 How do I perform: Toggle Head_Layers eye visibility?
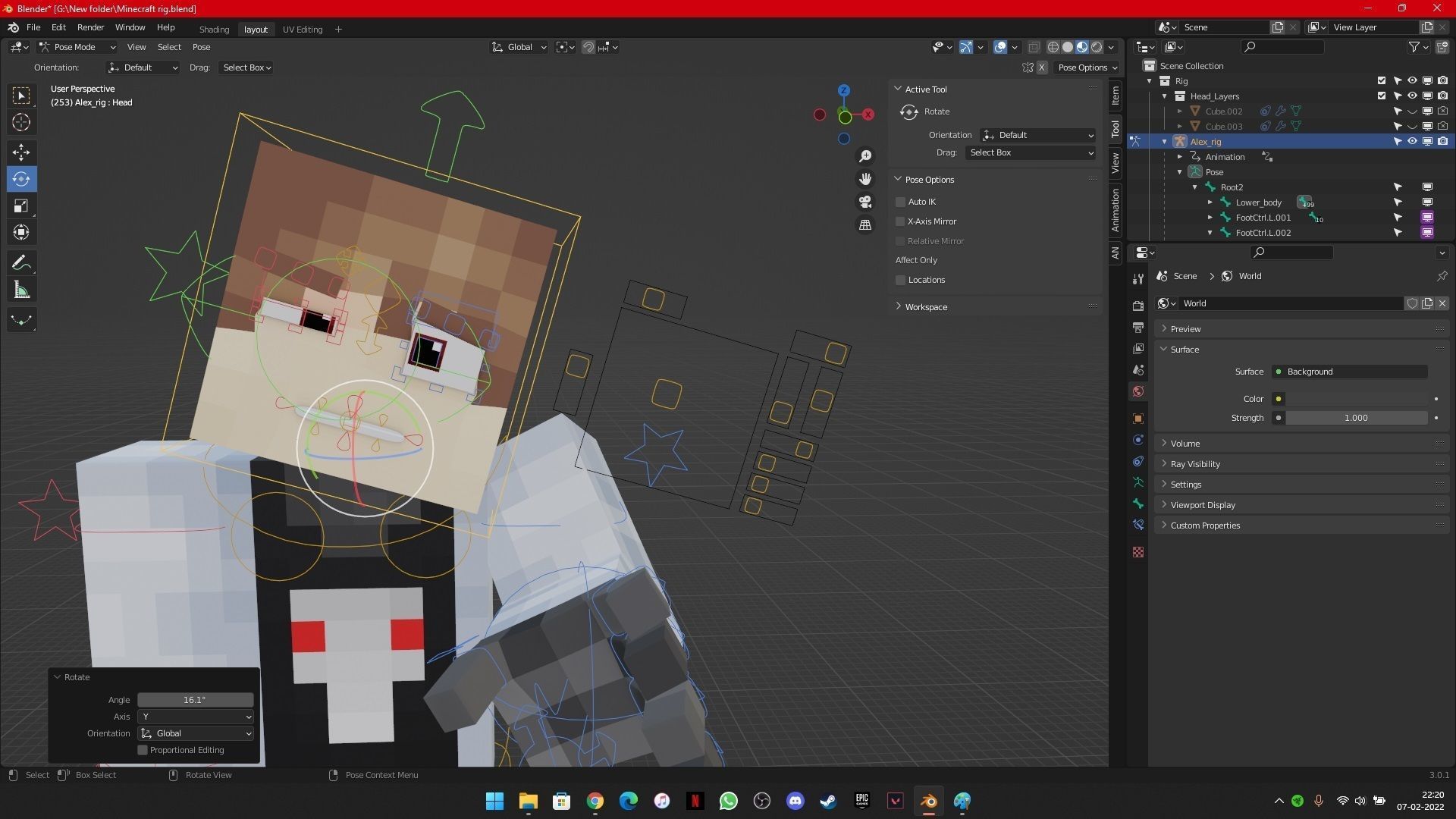click(1412, 96)
